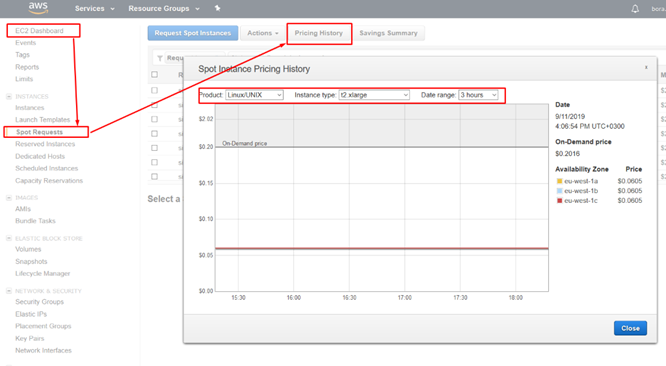Open the Product Linux/UNIX dropdown
This screenshot has width=666, height=366.
[254, 95]
